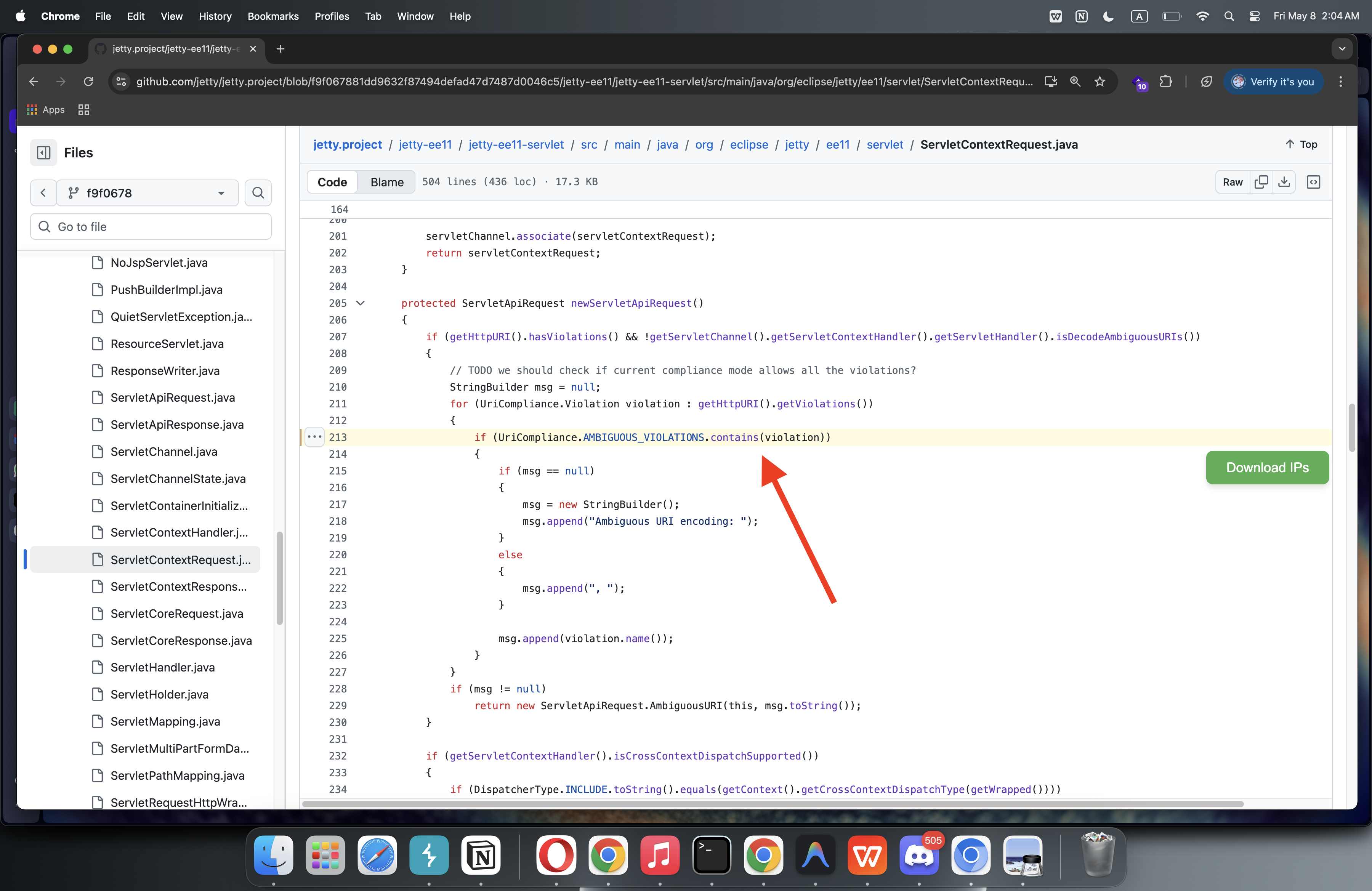
Task: Open the History menu
Action: coord(215,16)
